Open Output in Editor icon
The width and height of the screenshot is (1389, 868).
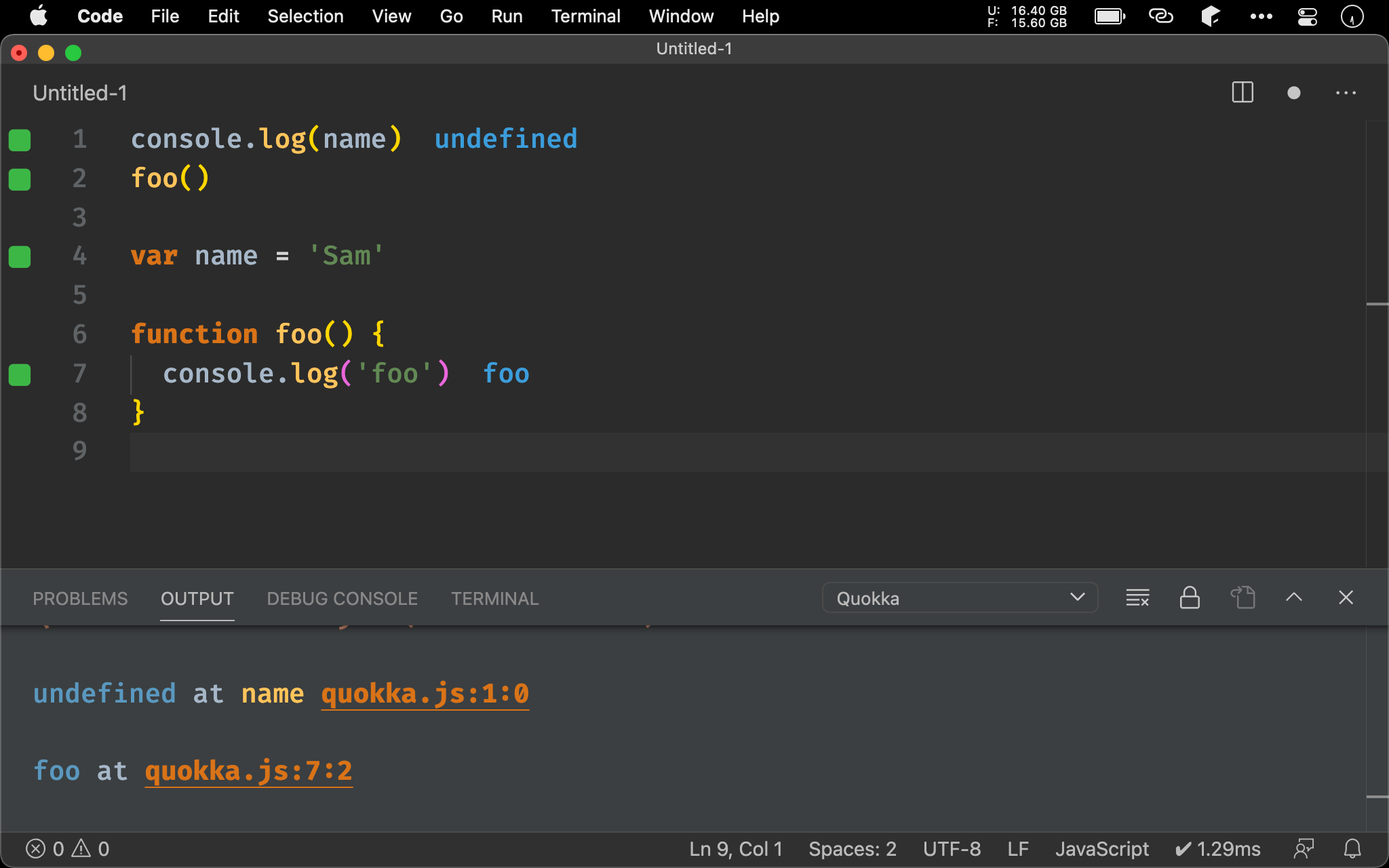tap(1243, 597)
